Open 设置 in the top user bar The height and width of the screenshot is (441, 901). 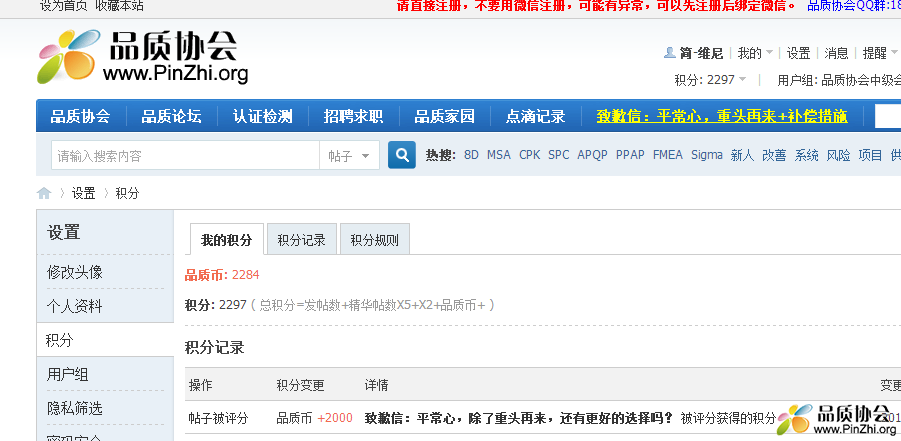(798, 53)
